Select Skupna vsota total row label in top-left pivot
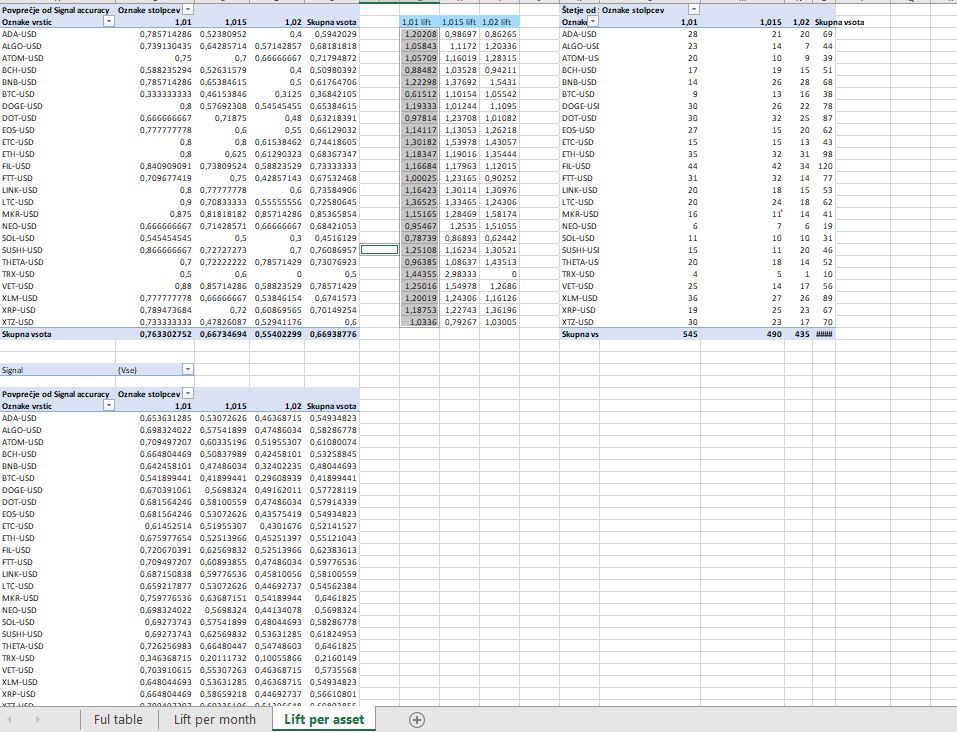Screen dimensions: 957x732 [x=28, y=334]
